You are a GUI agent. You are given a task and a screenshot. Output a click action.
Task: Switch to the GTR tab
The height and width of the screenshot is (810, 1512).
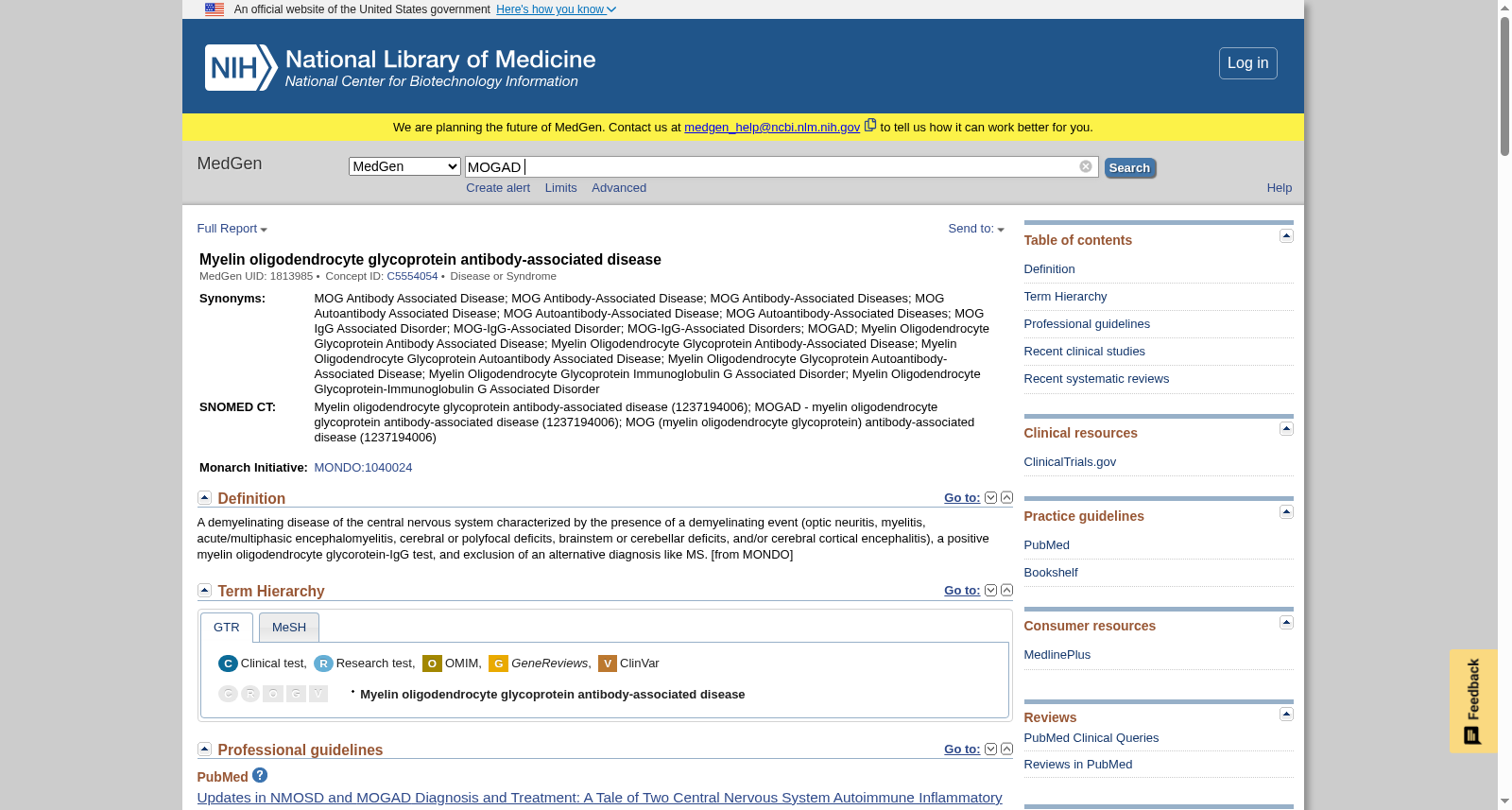pos(227,628)
